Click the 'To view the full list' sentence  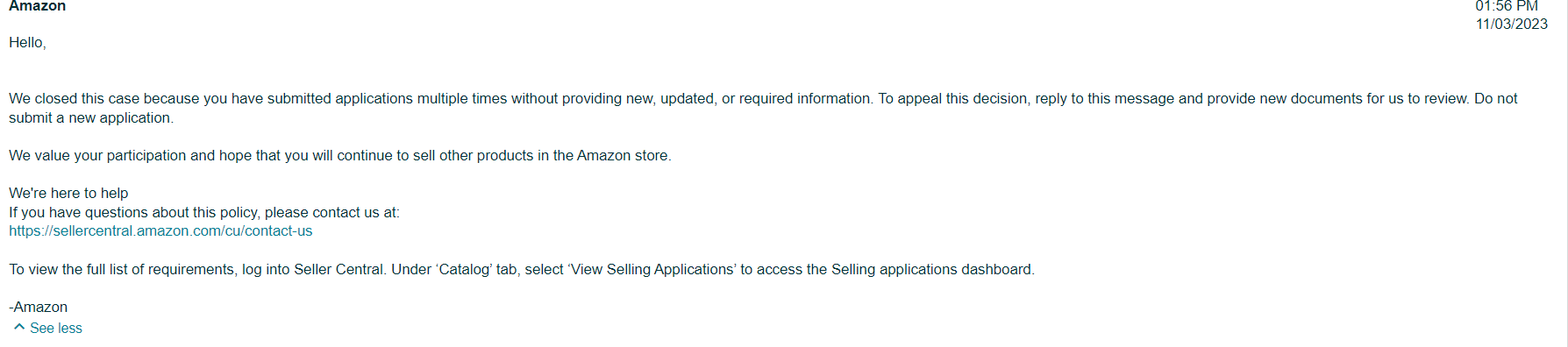(522, 270)
